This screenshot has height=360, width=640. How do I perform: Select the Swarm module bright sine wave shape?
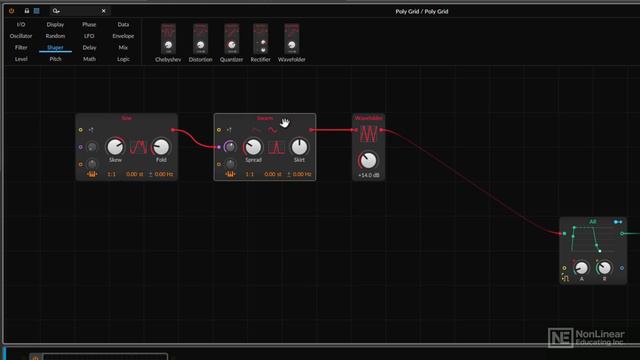272,130
